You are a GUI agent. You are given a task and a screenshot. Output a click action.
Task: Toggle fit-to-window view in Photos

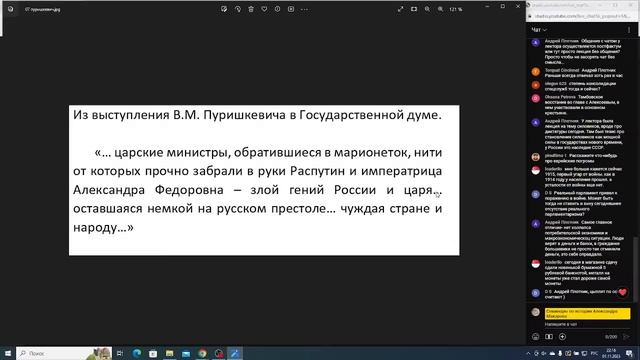[414, 9]
